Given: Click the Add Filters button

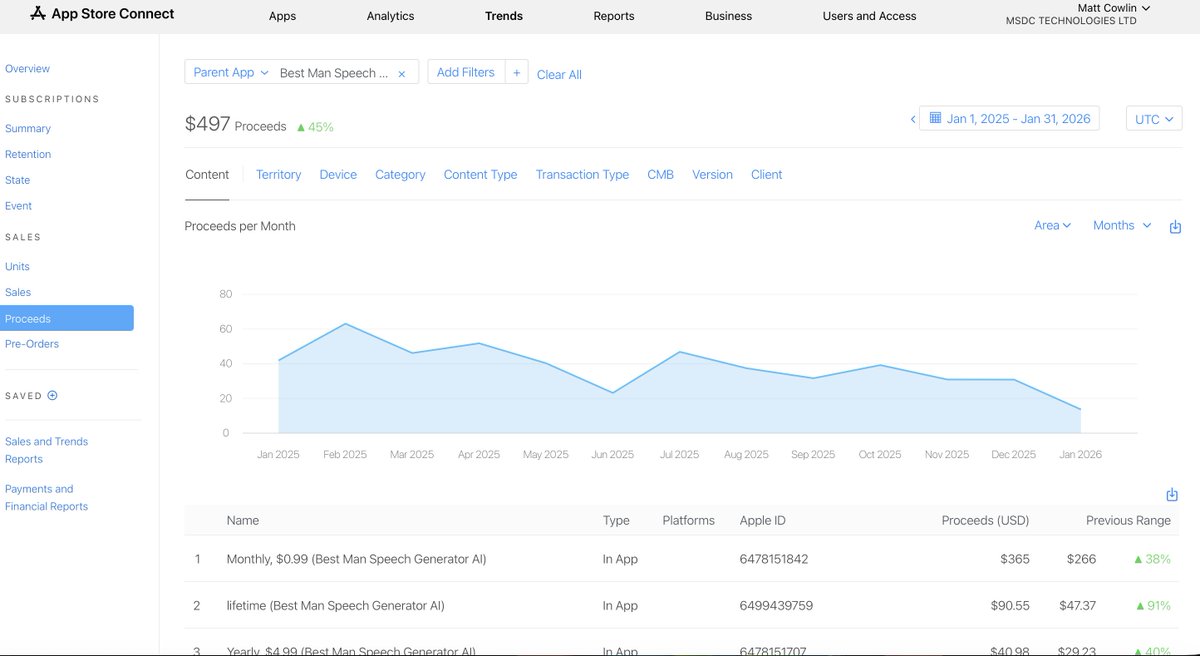Looking at the screenshot, I should pyautogui.click(x=466, y=72).
